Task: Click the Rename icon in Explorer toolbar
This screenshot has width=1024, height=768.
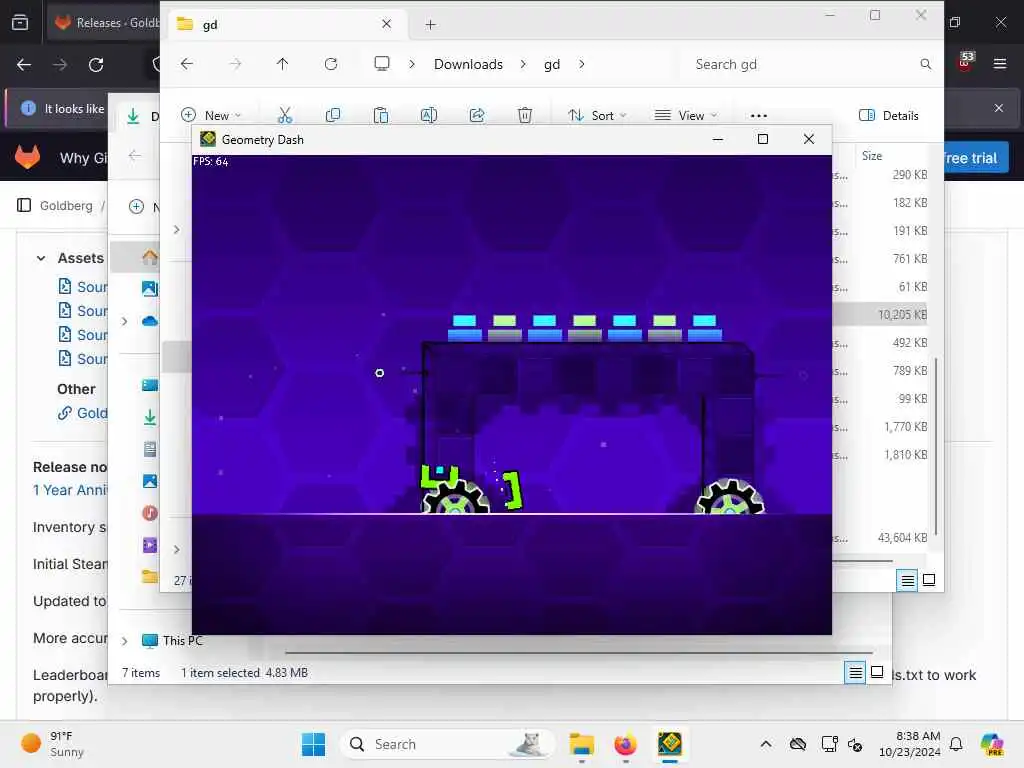Action: click(428, 116)
